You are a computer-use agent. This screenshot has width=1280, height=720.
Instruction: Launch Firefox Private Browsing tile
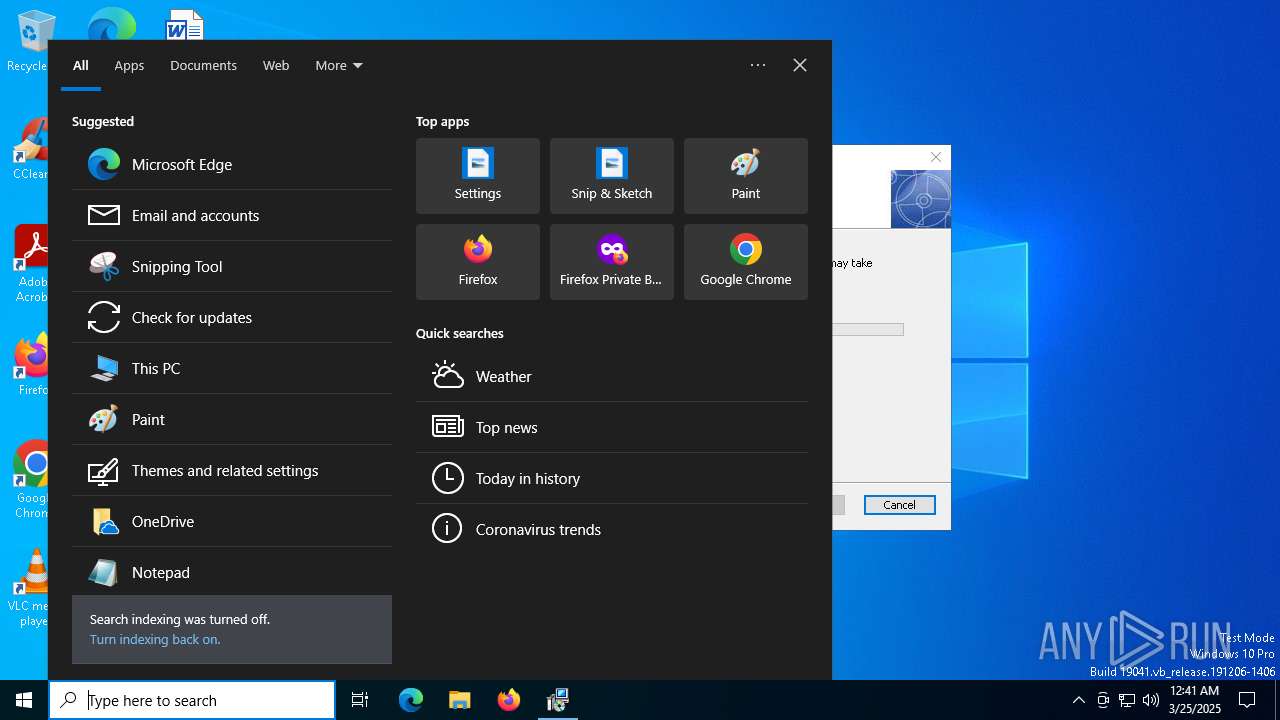tap(612, 262)
